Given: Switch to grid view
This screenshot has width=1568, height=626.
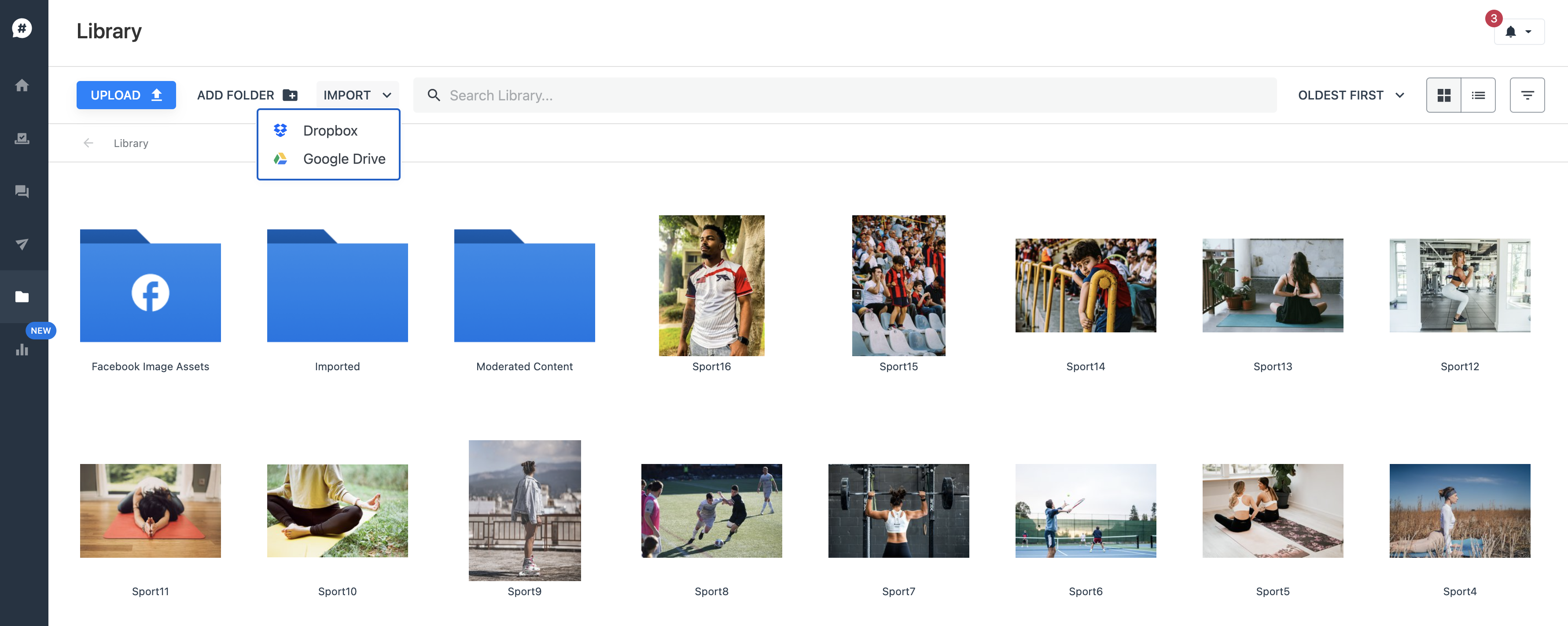Looking at the screenshot, I should [x=1443, y=95].
